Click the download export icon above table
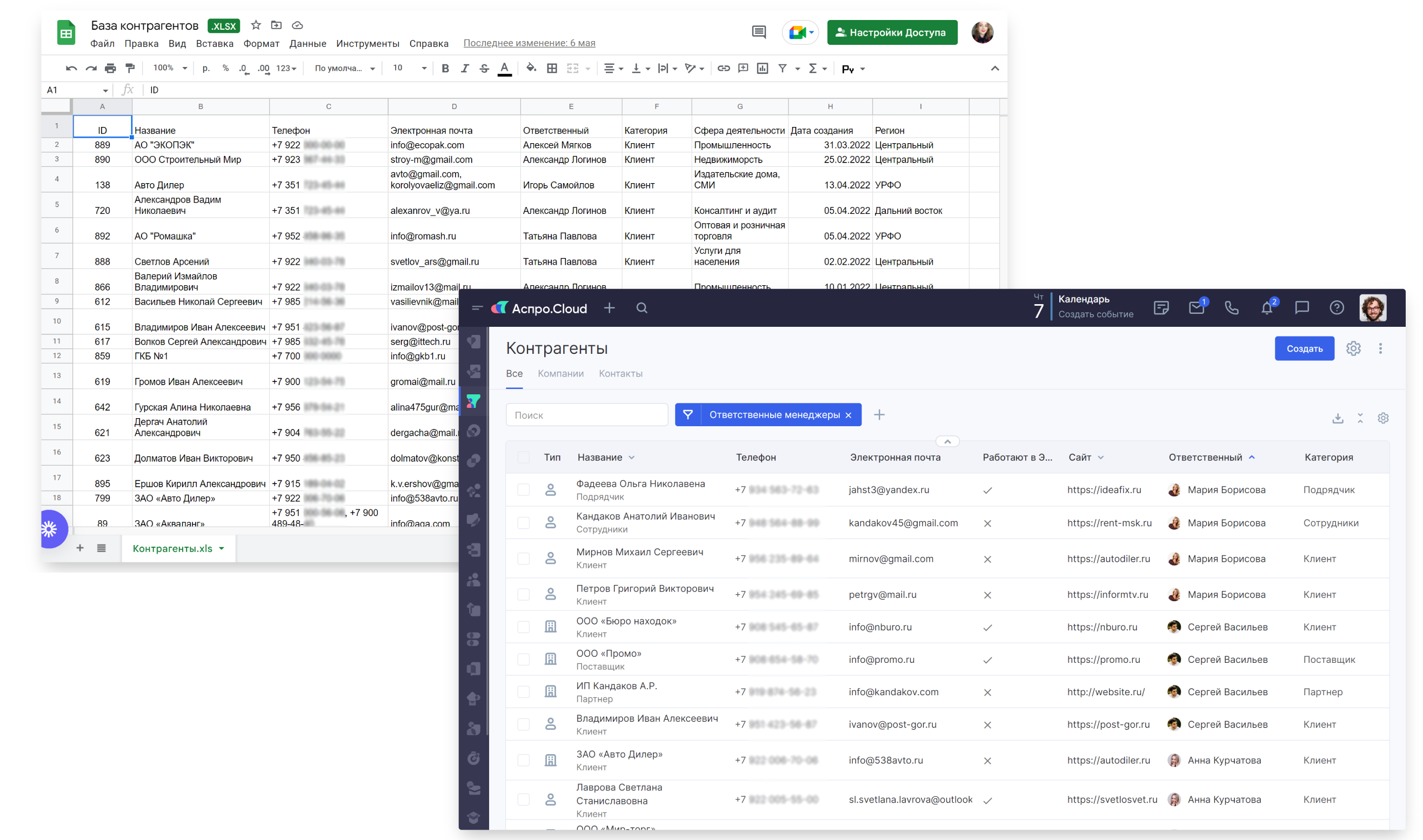 click(1338, 418)
